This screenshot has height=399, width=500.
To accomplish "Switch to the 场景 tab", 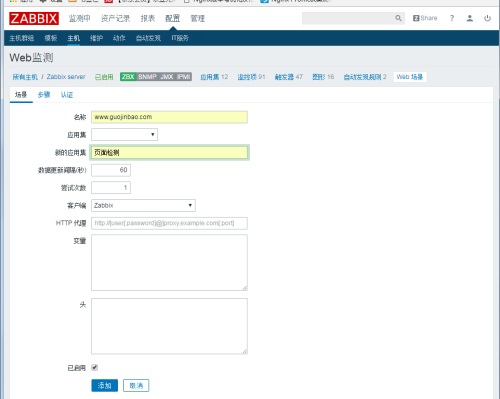I will [x=21, y=95].
